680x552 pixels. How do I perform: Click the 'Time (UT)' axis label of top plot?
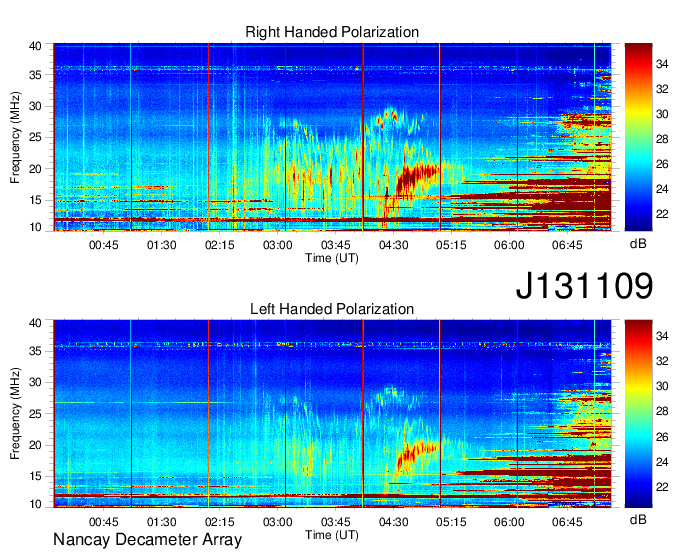click(332, 258)
